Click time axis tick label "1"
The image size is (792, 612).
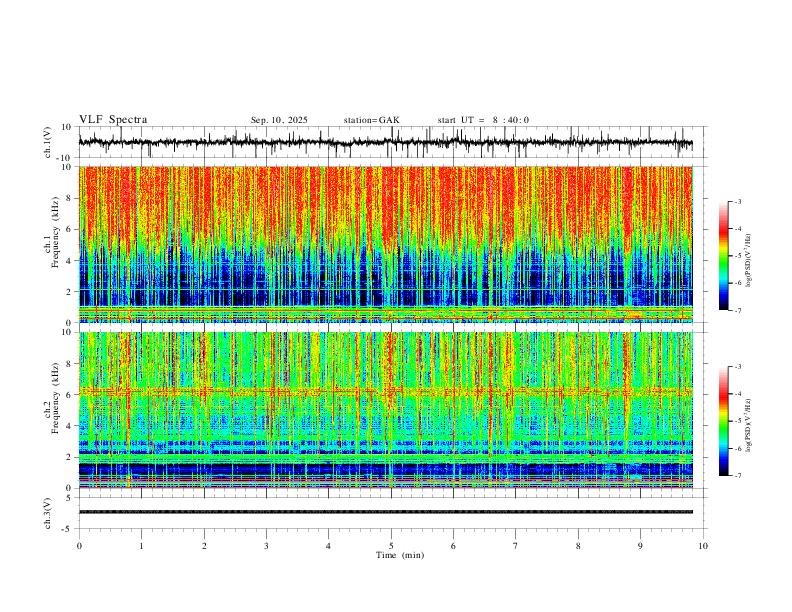pyautogui.click(x=141, y=546)
